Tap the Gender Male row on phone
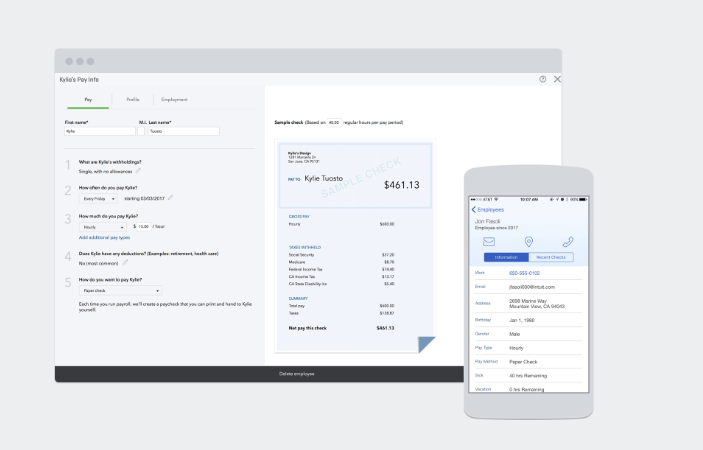The width and height of the screenshot is (703, 450). click(529, 334)
